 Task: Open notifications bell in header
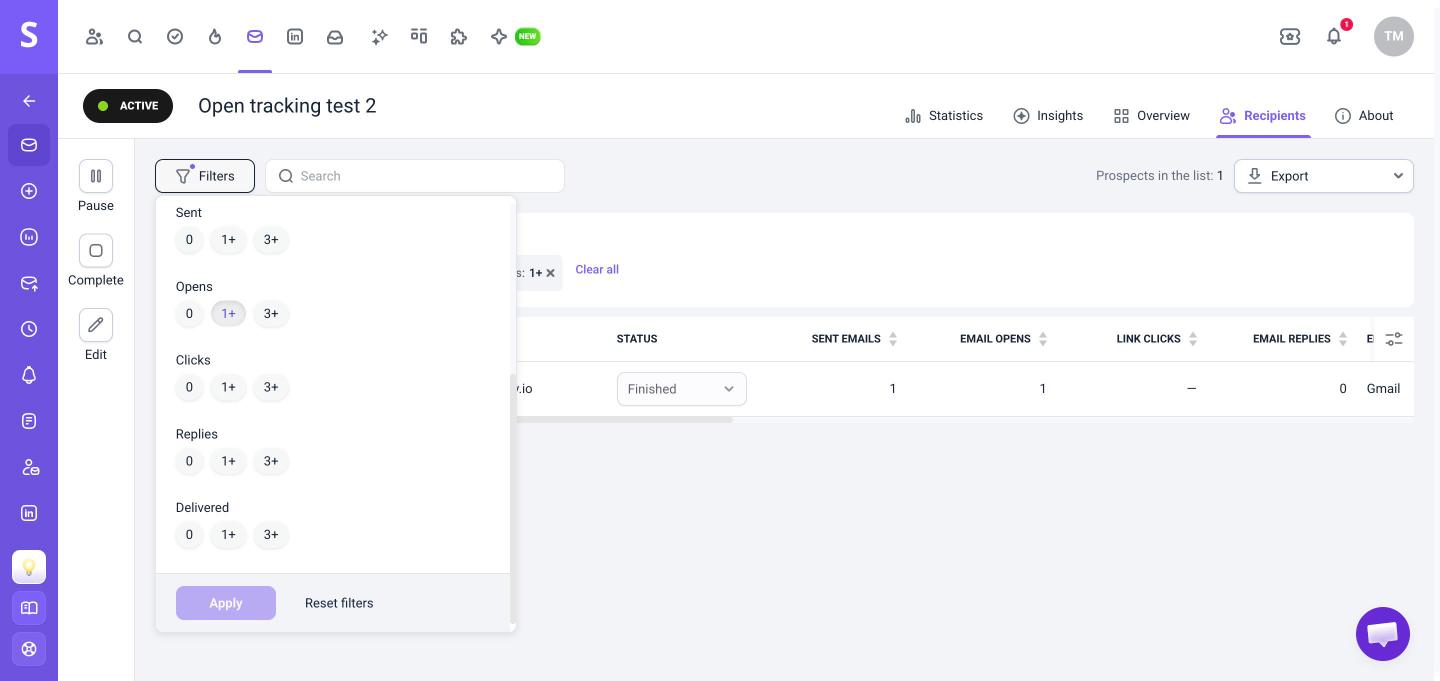(1334, 37)
